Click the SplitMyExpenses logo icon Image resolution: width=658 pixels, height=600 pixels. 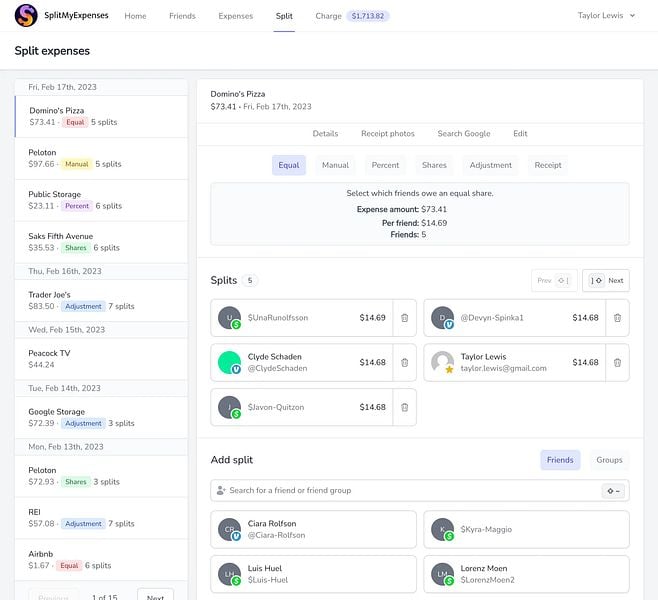point(26,16)
